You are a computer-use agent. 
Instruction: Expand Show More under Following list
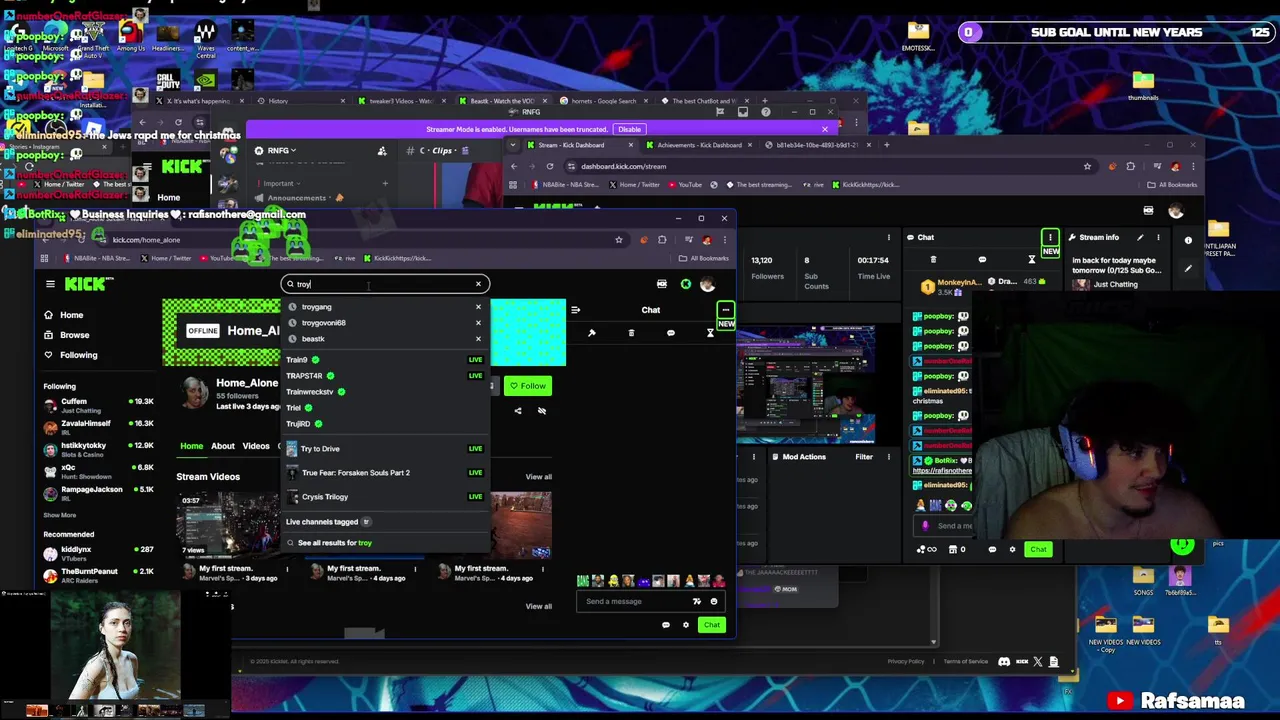(59, 515)
